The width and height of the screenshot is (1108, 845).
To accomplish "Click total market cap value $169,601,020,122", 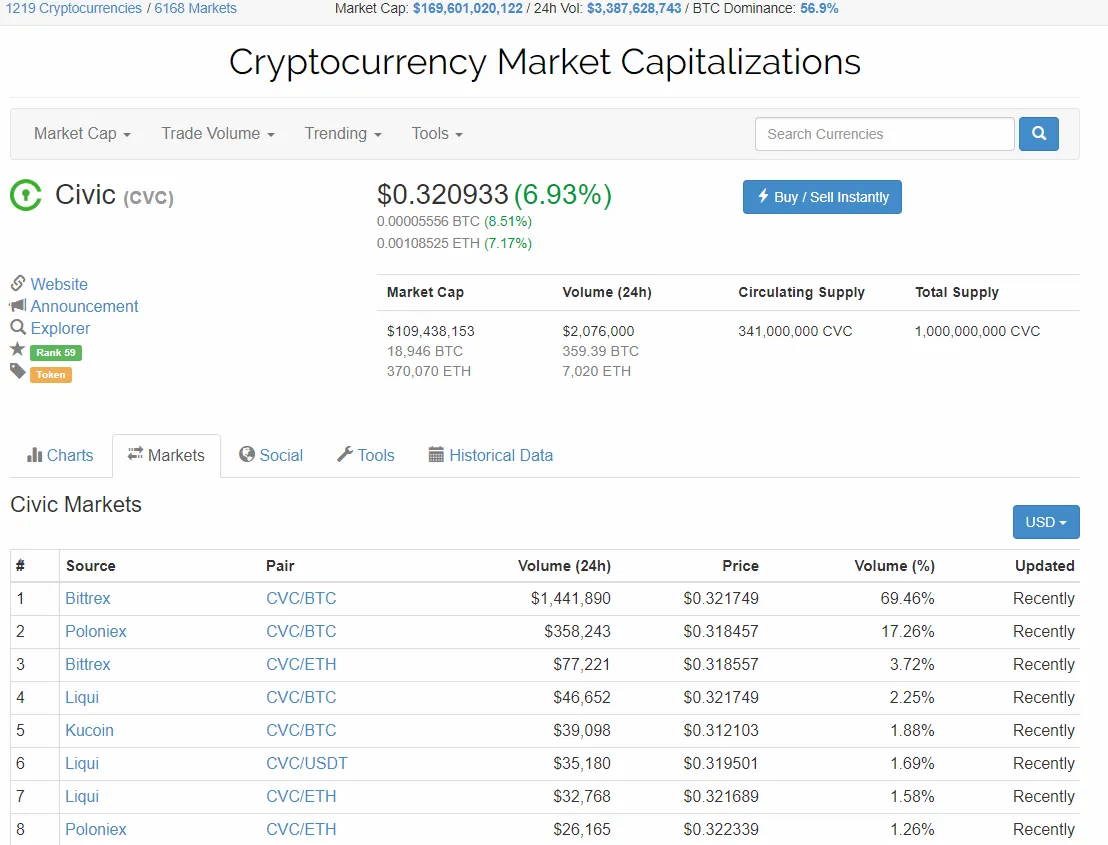I will pyautogui.click(x=468, y=8).
